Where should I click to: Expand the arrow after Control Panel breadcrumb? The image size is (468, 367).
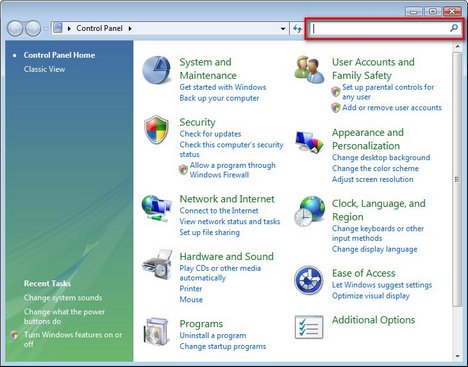click(130, 29)
